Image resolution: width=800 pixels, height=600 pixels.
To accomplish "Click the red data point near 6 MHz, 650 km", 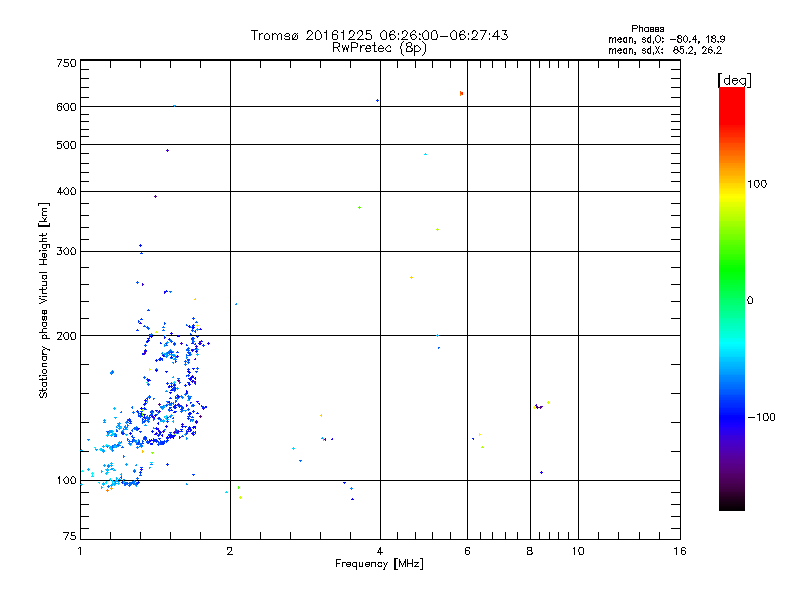I will (x=461, y=93).
